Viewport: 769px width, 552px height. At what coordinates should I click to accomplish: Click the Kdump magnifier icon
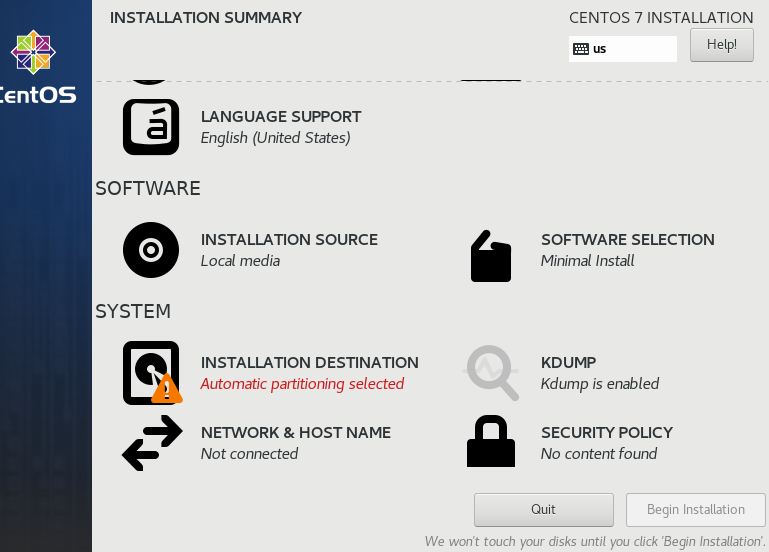pos(491,373)
